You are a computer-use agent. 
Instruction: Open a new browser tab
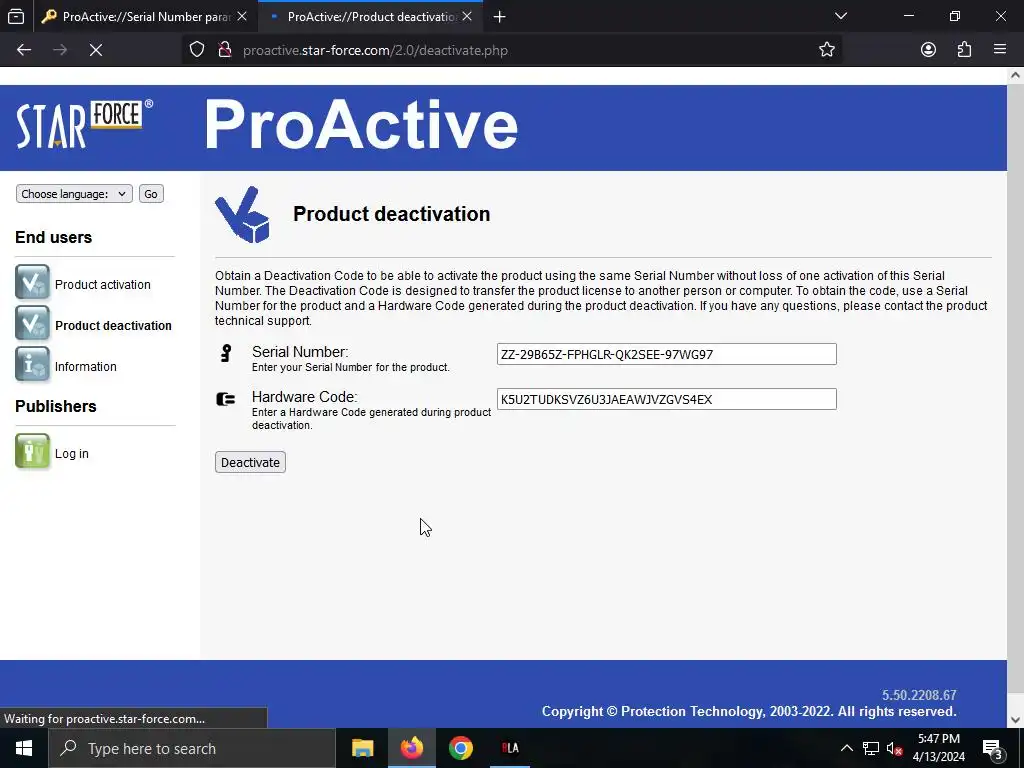click(500, 16)
